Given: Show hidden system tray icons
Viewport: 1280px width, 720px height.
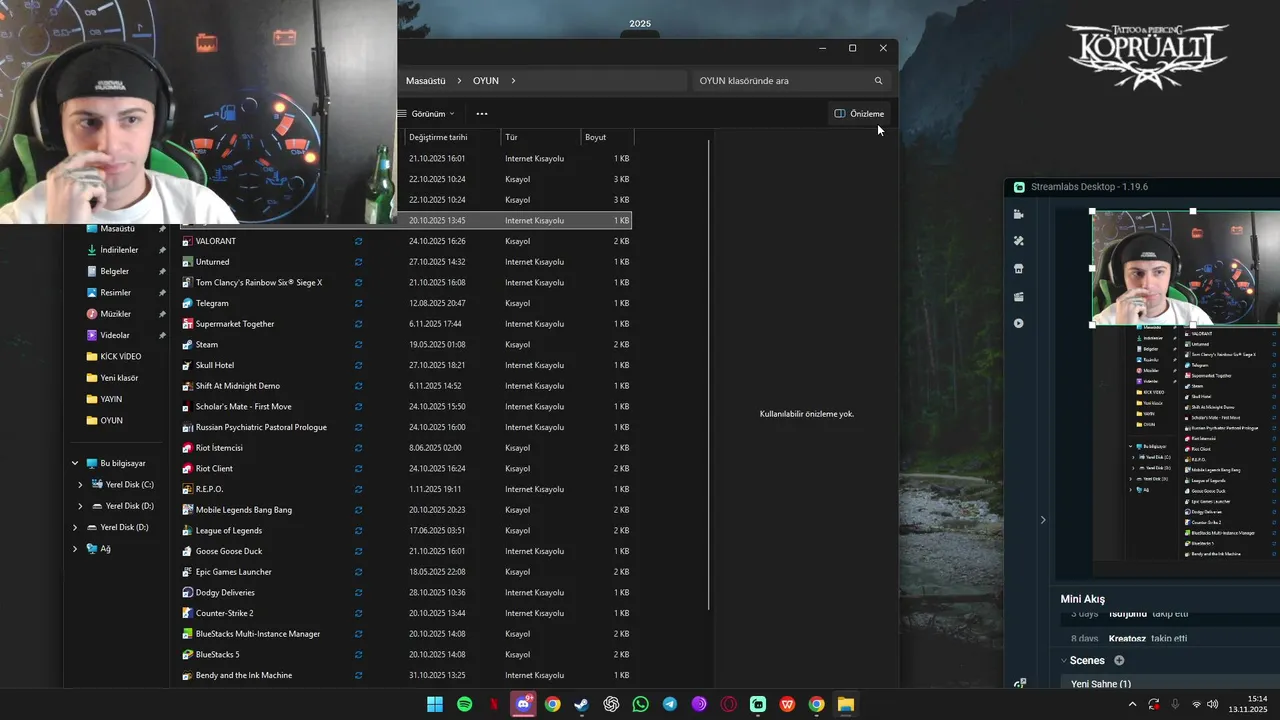Looking at the screenshot, I should (1132, 704).
